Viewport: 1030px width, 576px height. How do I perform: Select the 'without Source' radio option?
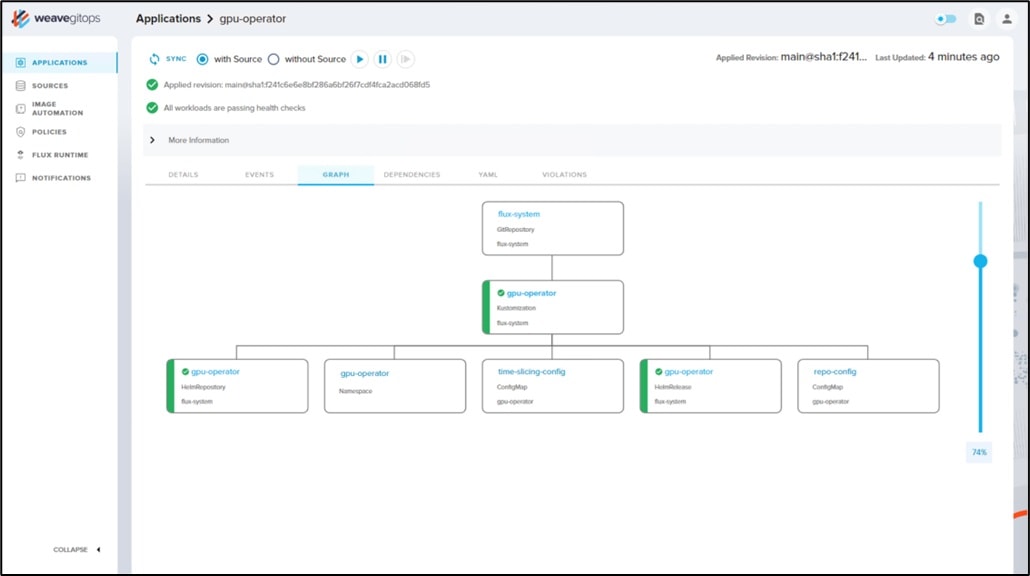[x=273, y=59]
